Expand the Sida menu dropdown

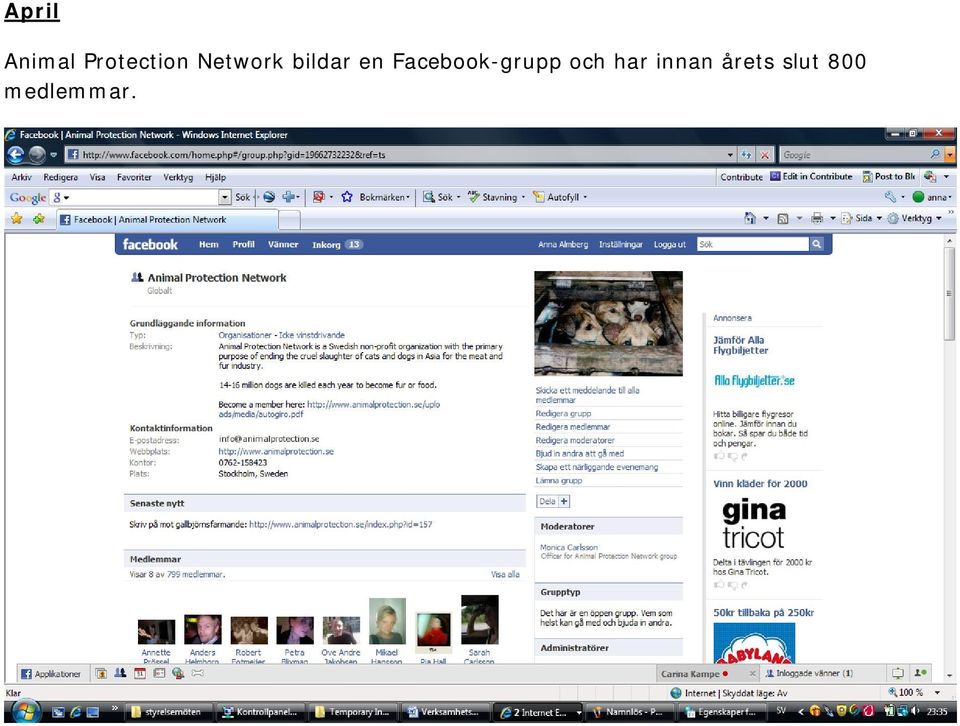(879, 219)
